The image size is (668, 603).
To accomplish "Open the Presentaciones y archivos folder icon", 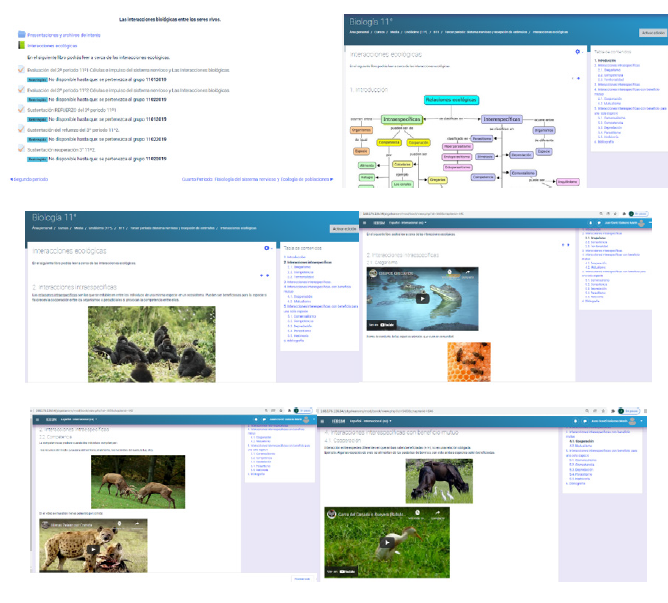I will coord(21,35).
